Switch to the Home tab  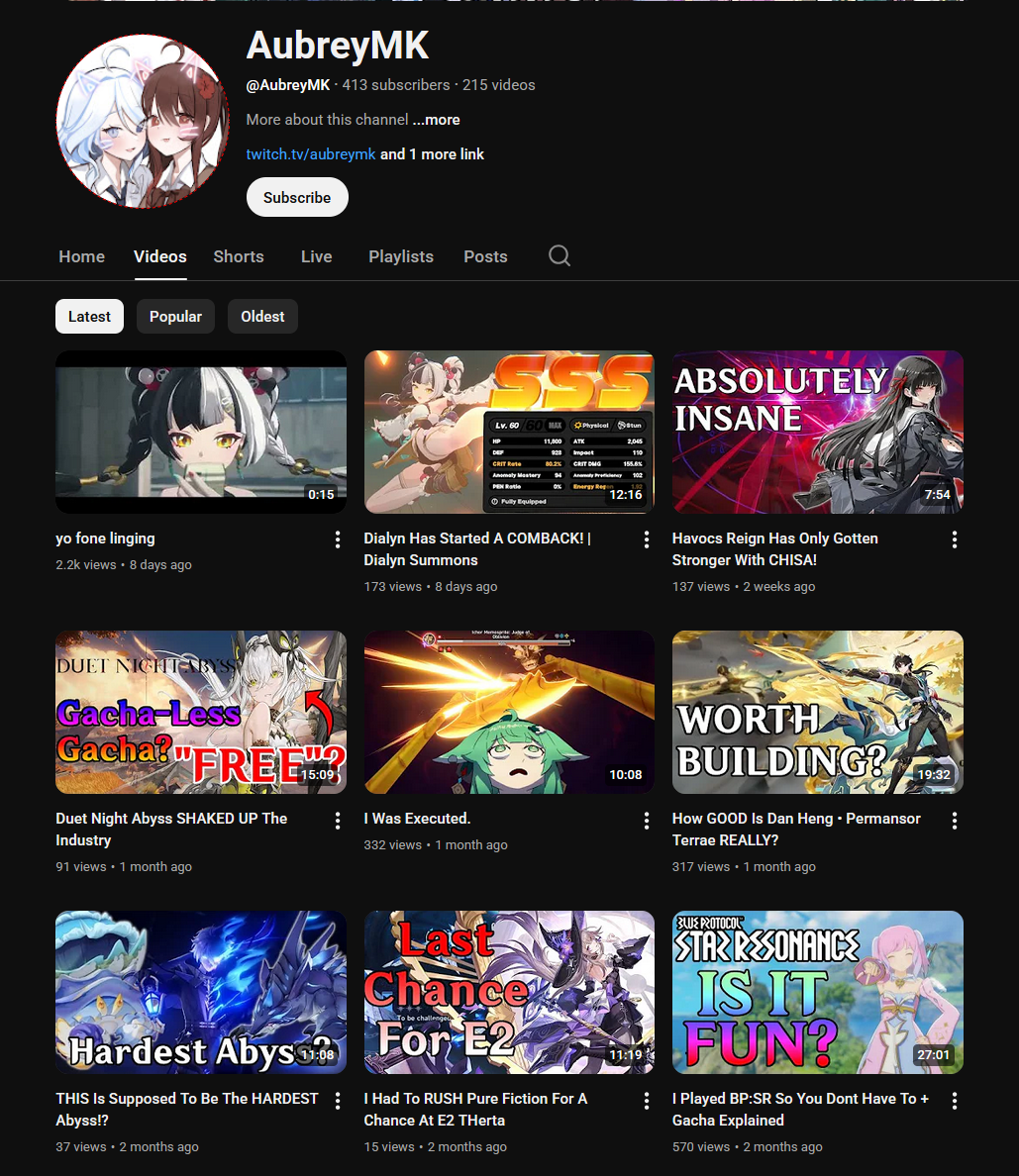82,256
